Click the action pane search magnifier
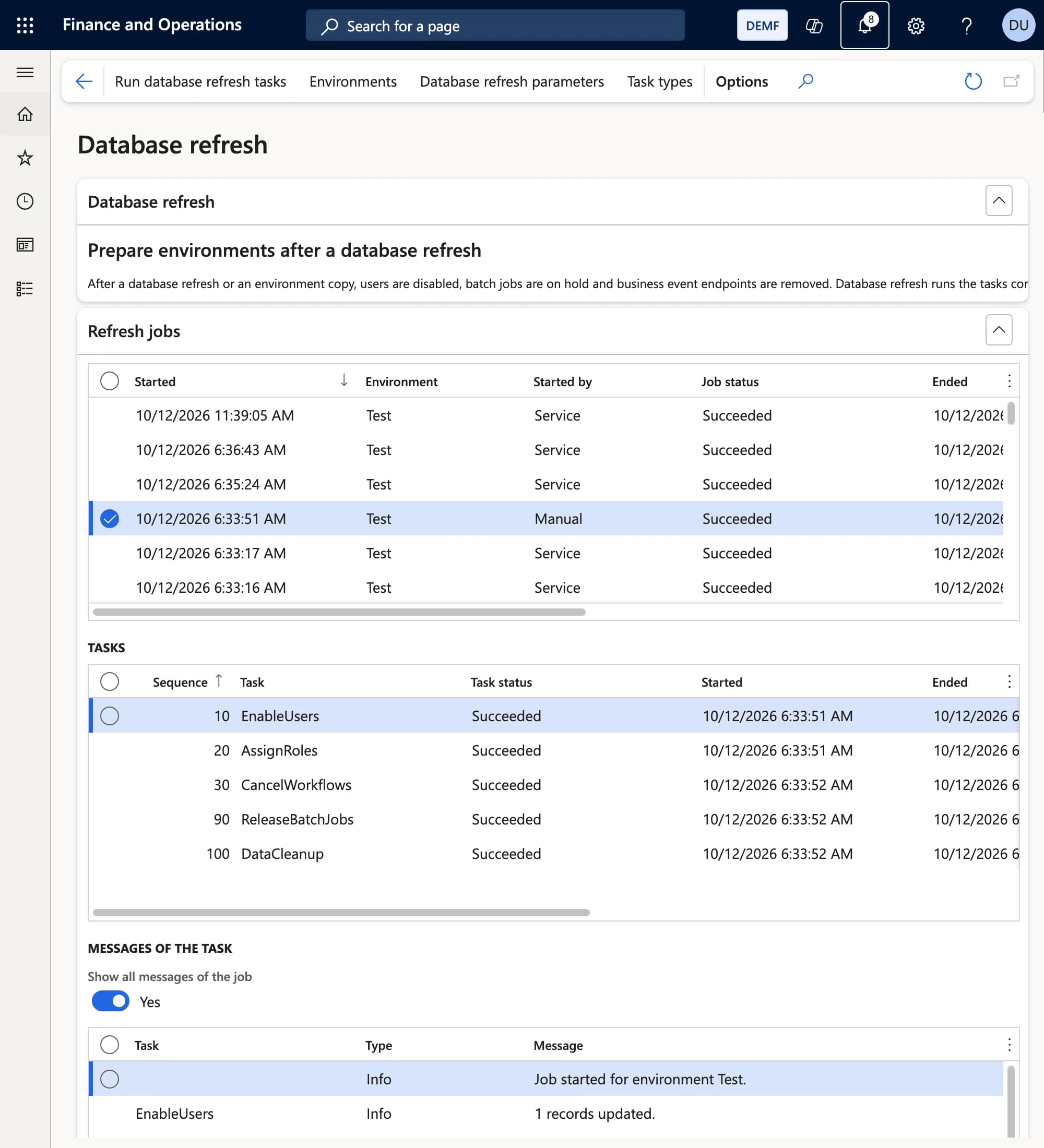 click(x=805, y=81)
